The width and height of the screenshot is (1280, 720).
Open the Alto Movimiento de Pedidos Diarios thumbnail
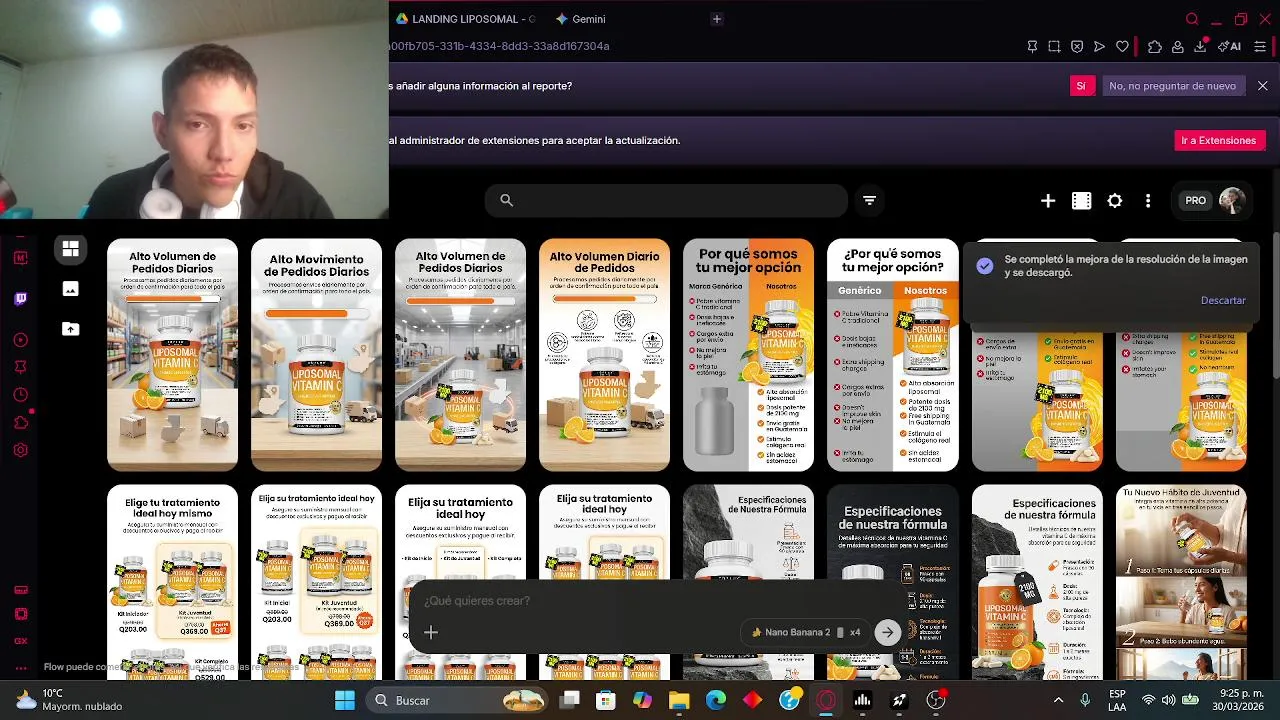point(316,355)
